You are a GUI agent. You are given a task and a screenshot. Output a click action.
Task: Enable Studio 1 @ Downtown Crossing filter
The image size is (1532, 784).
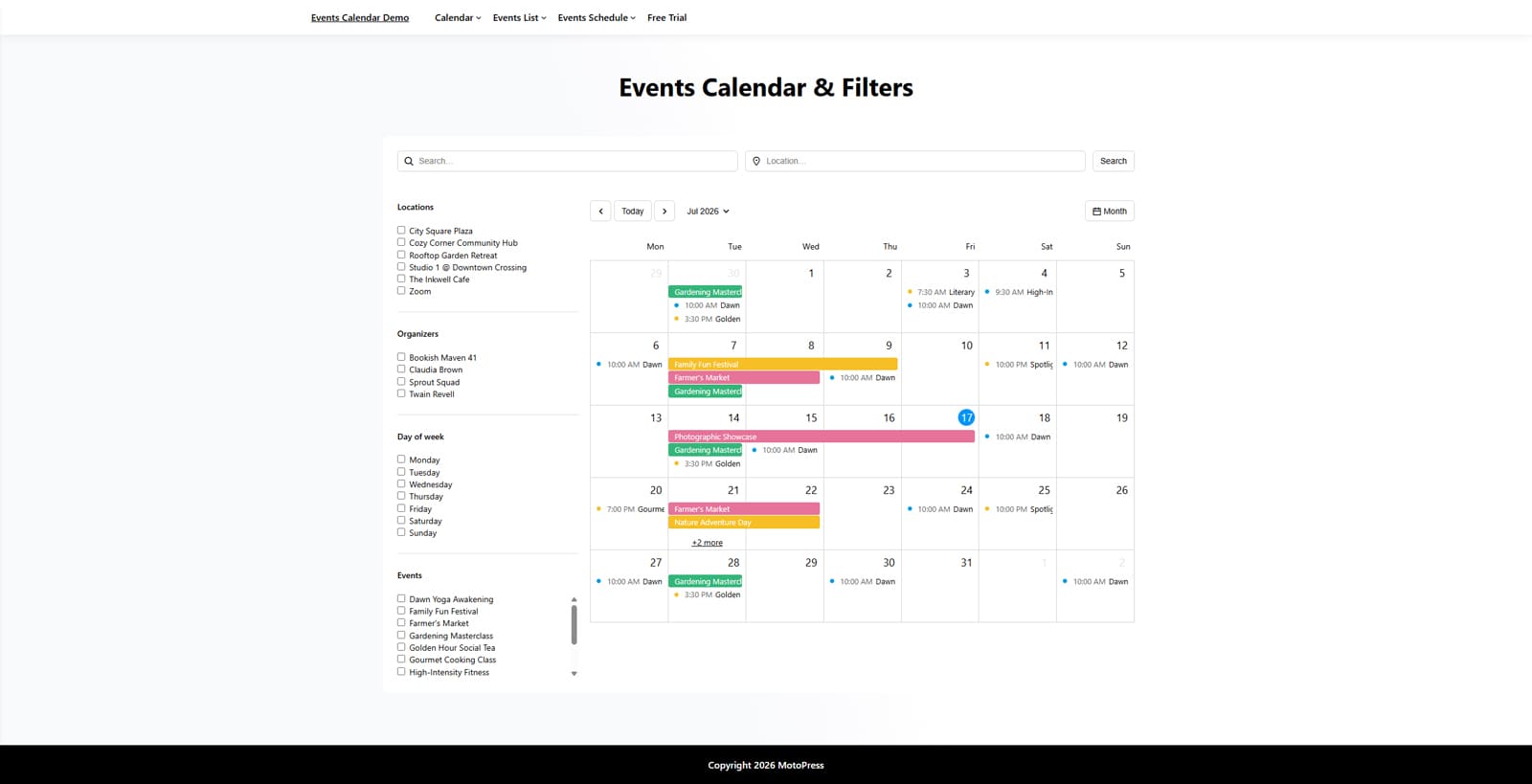coord(401,266)
